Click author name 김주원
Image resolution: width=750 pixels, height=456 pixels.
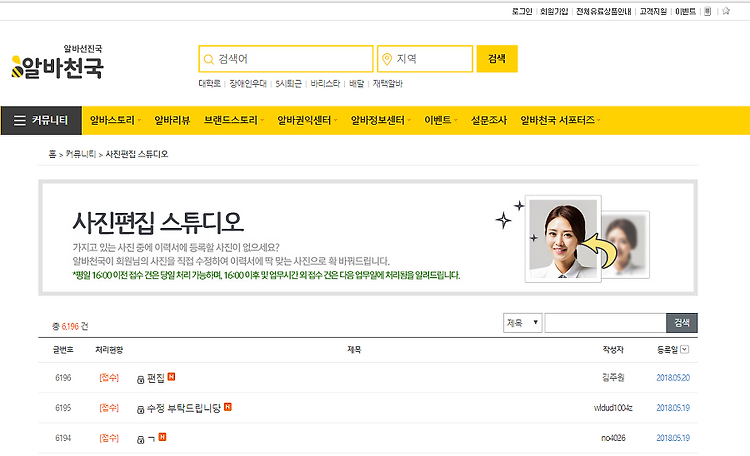(613, 378)
